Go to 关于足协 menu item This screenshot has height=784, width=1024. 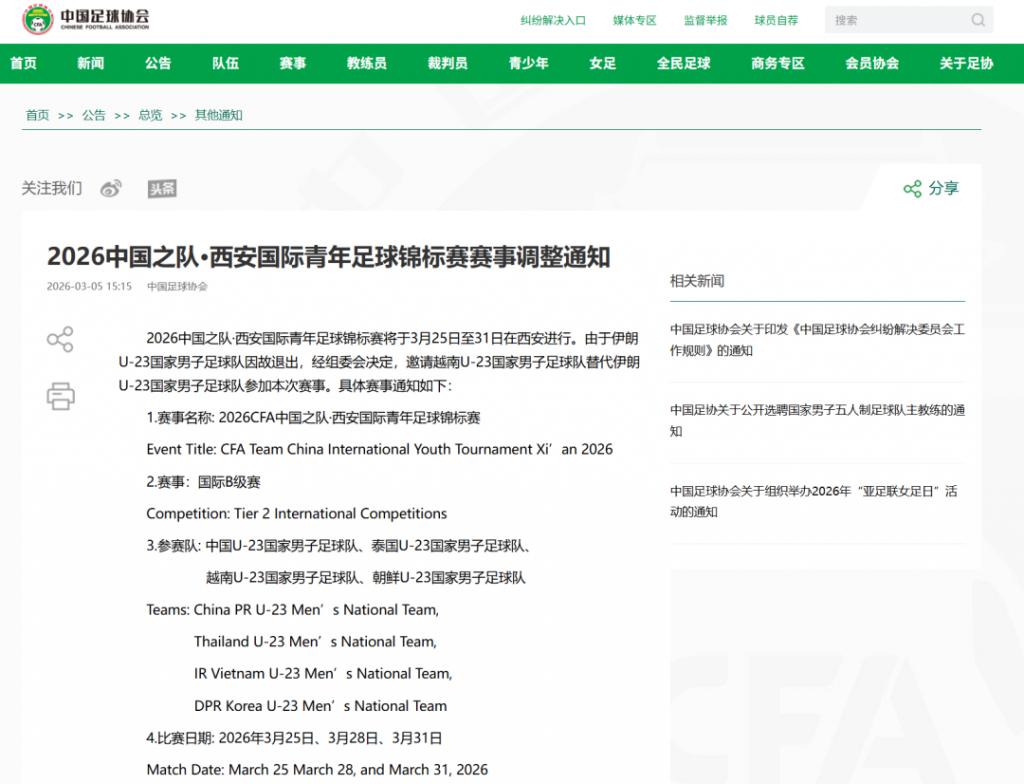(966, 63)
